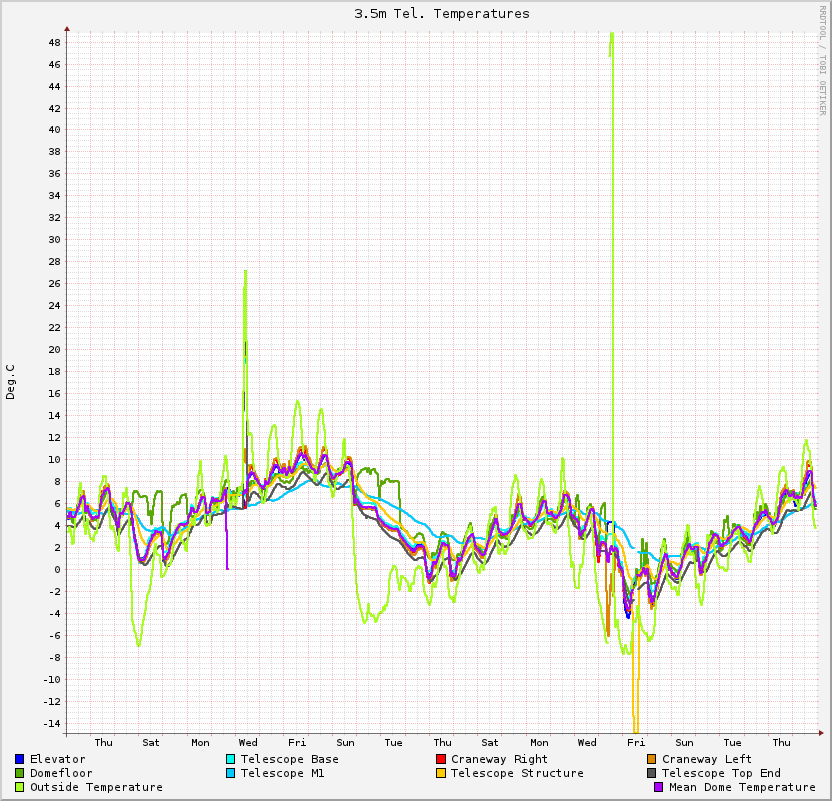Image resolution: width=832 pixels, height=801 pixels.
Task: Click the "Deg.C" y-axis label
Action: [11, 383]
